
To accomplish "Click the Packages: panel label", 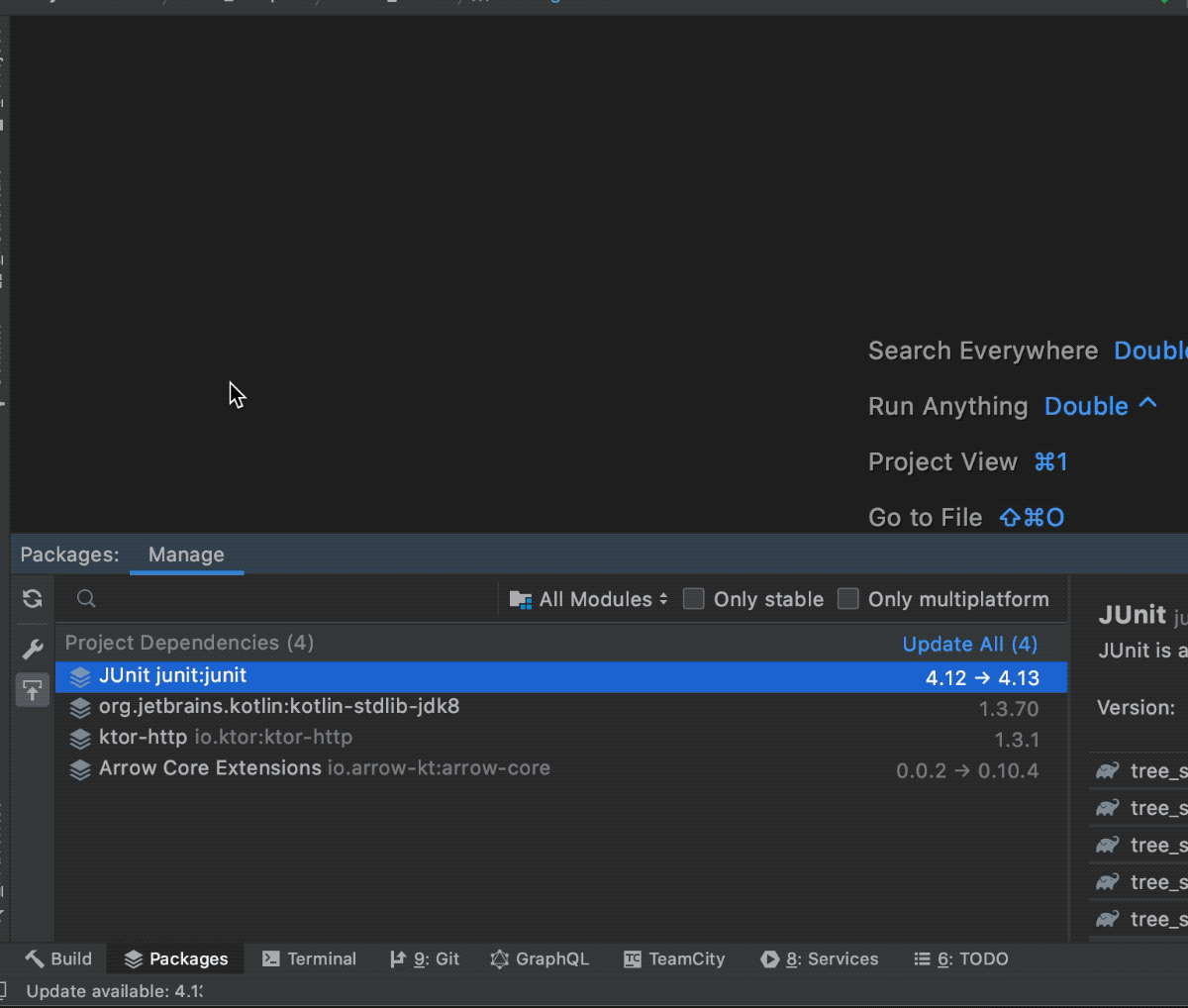I will tap(69, 554).
